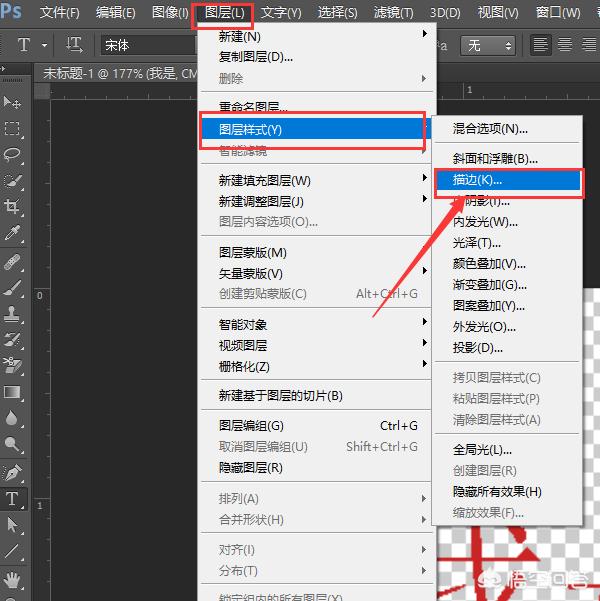Select the Healing Brush tool
600x601 pixels.
click(12, 263)
